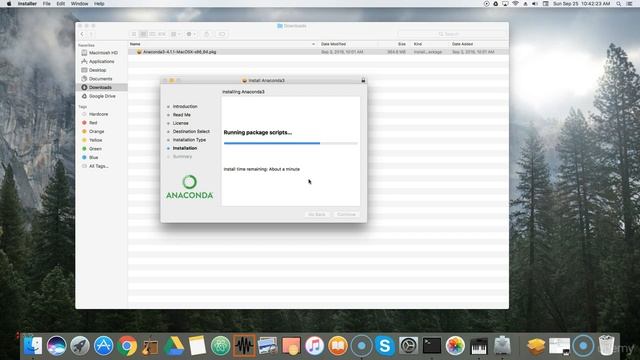Image resolution: width=640 pixels, height=360 pixels.
Task: Open the Window menu
Action: point(80,4)
